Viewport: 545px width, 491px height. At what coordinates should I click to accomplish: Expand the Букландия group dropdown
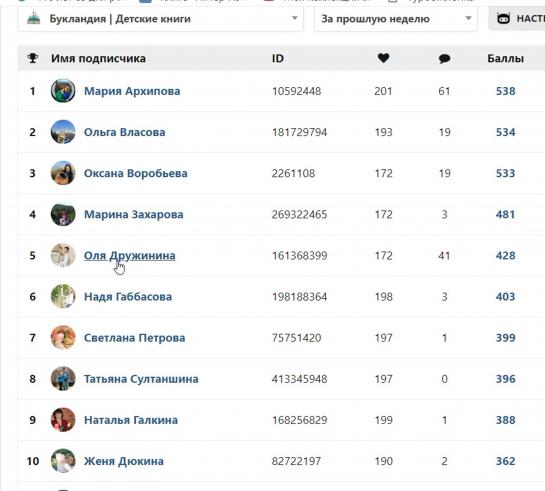(x=160, y=18)
